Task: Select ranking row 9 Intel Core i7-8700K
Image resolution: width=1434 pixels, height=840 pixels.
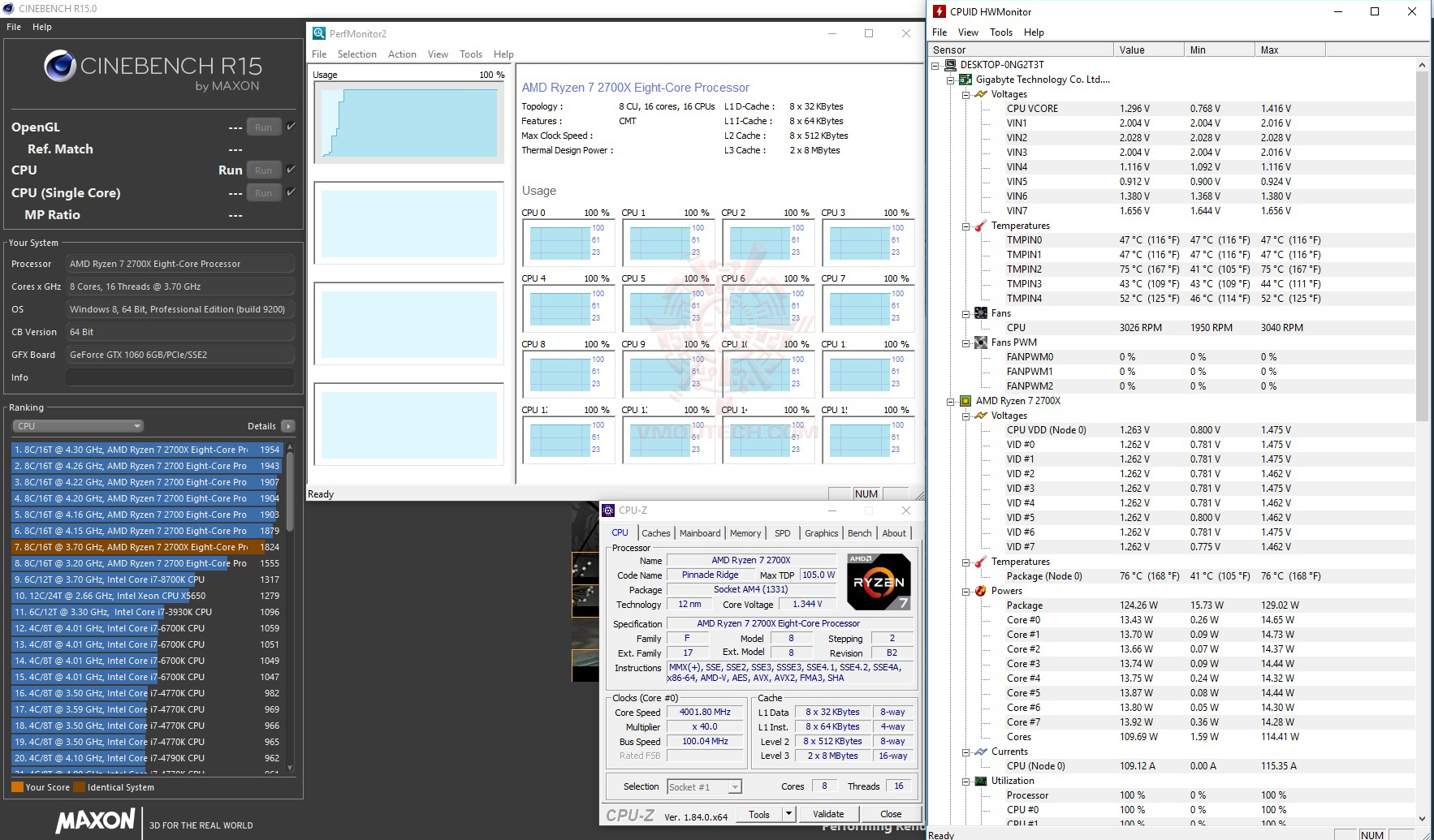Action: [147, 579]
